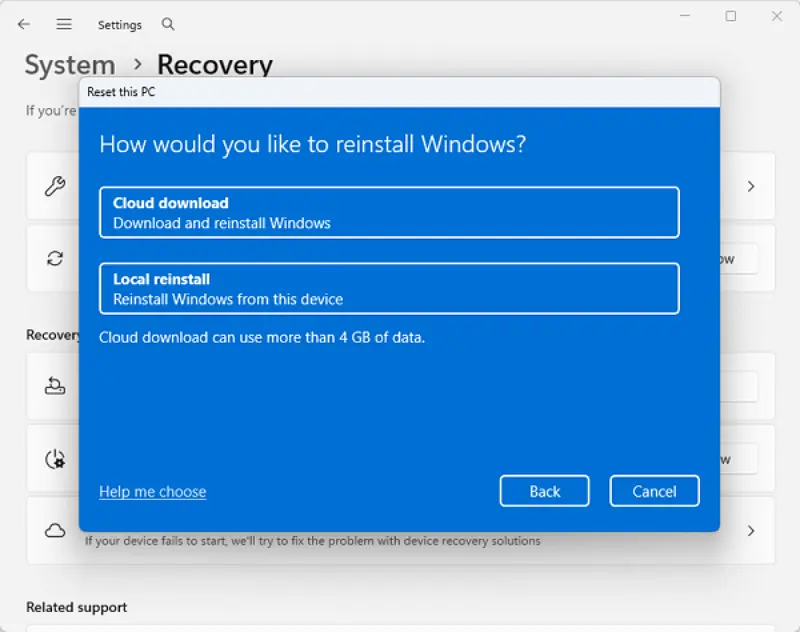Screen dimensions: 800x632
Task: Click the wrench troubleshoot icon
Action: pos(55,186)
